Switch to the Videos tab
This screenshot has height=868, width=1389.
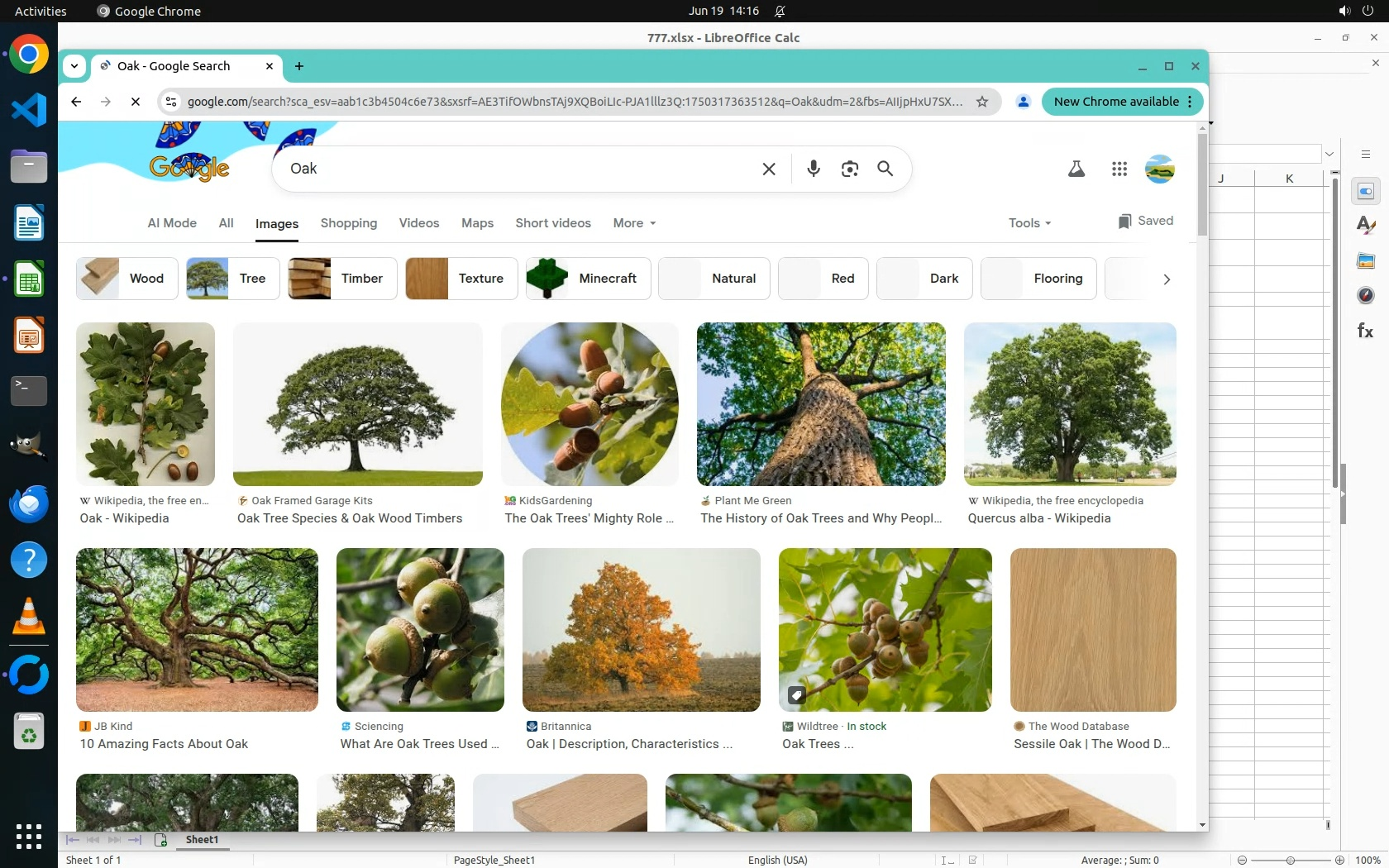click(418, 223)
